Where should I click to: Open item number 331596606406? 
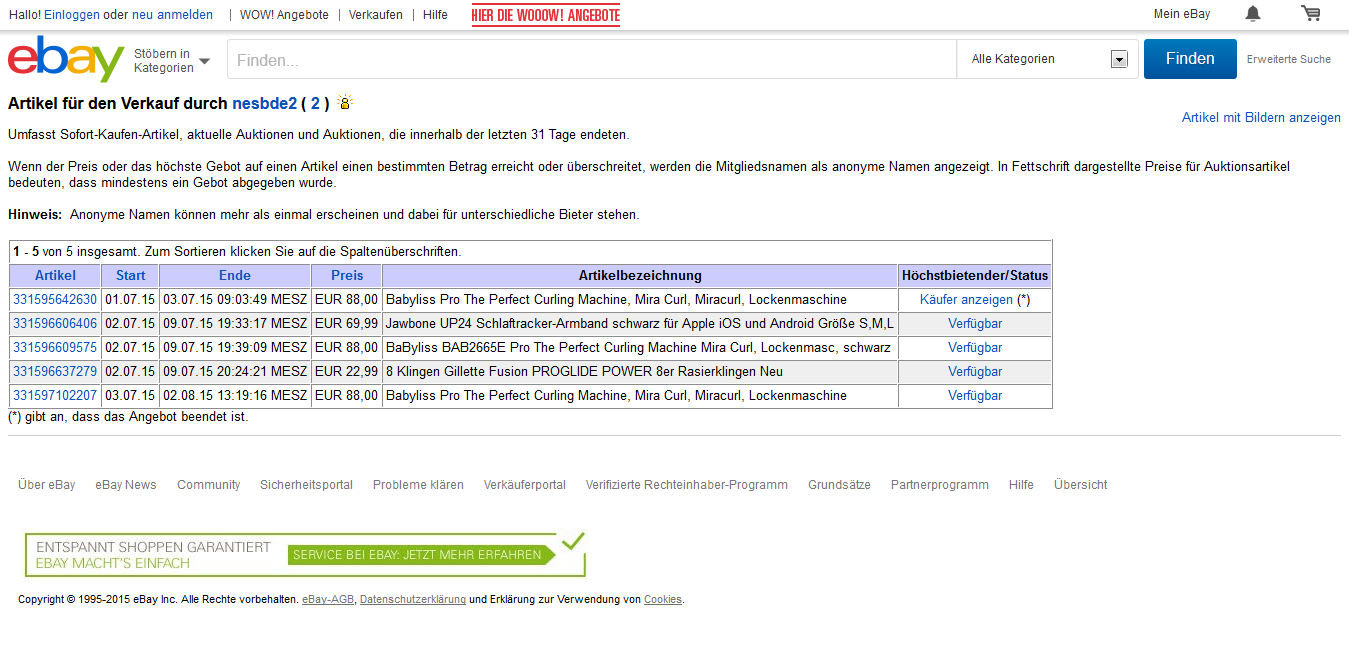point(55,324)
